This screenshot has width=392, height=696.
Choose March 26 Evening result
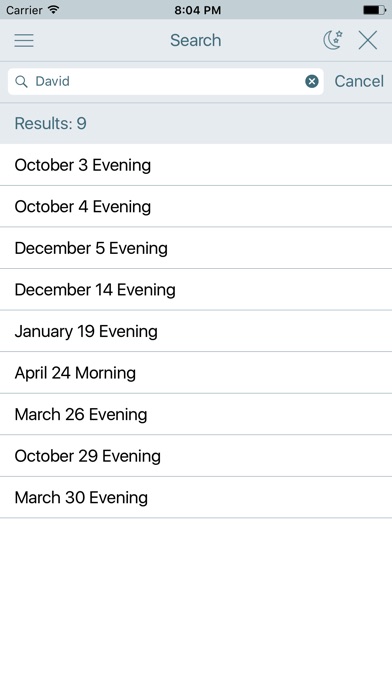pos(196,414)
